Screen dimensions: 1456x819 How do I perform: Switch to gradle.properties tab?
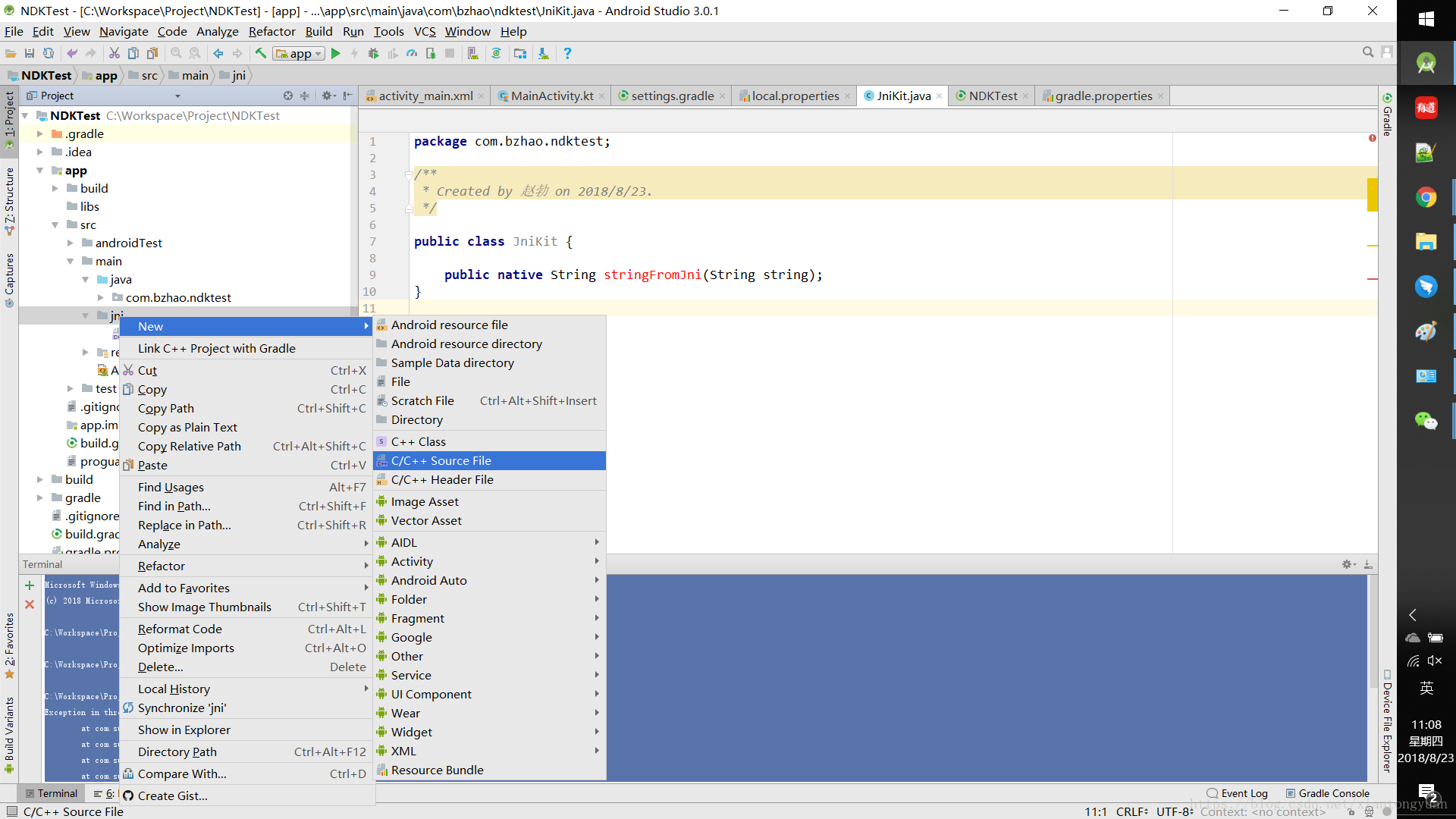pyautogui.click(x=1103, y=96)
